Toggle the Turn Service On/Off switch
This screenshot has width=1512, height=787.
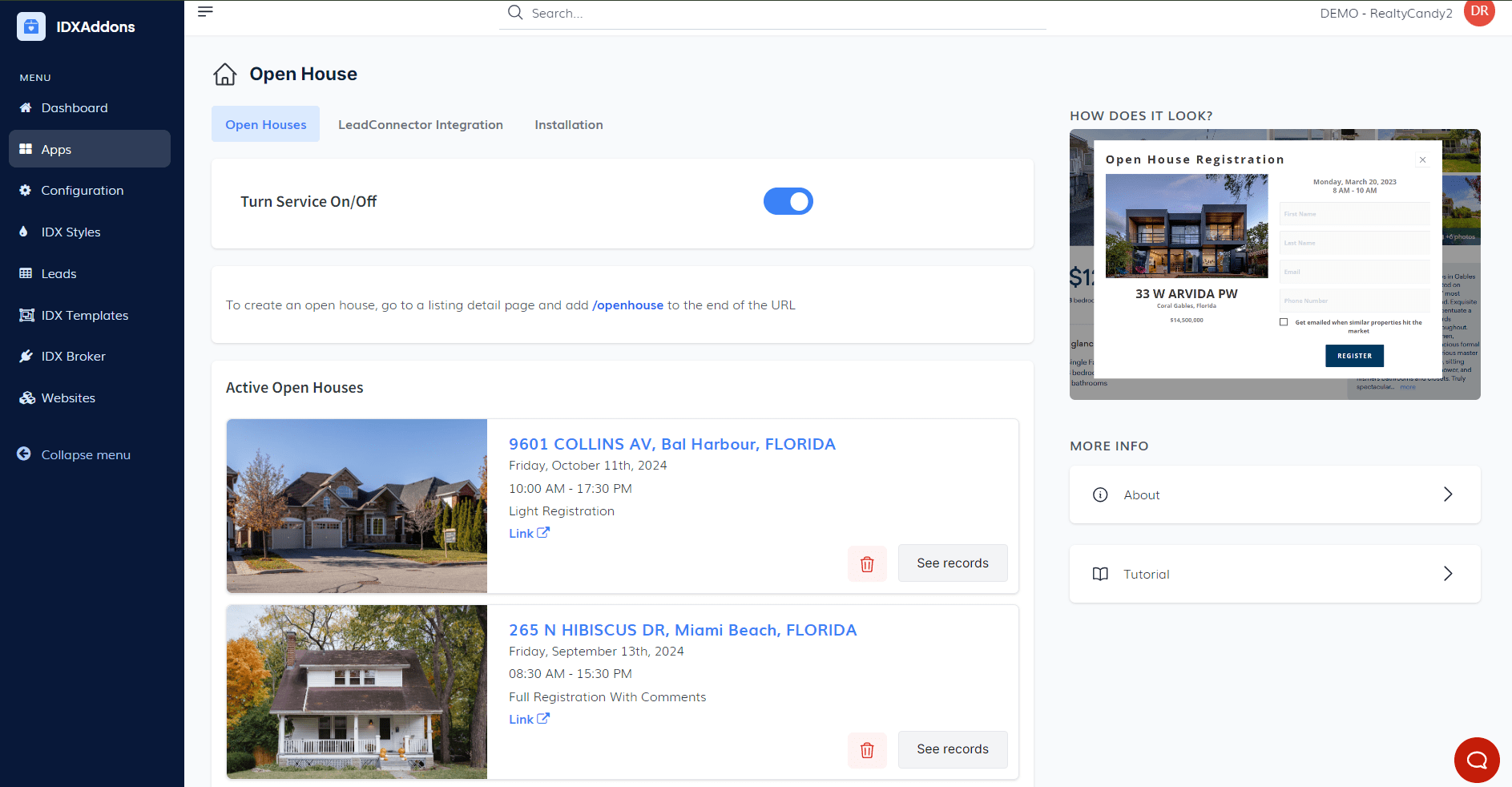pyautogui.click(x=788, y=202)
